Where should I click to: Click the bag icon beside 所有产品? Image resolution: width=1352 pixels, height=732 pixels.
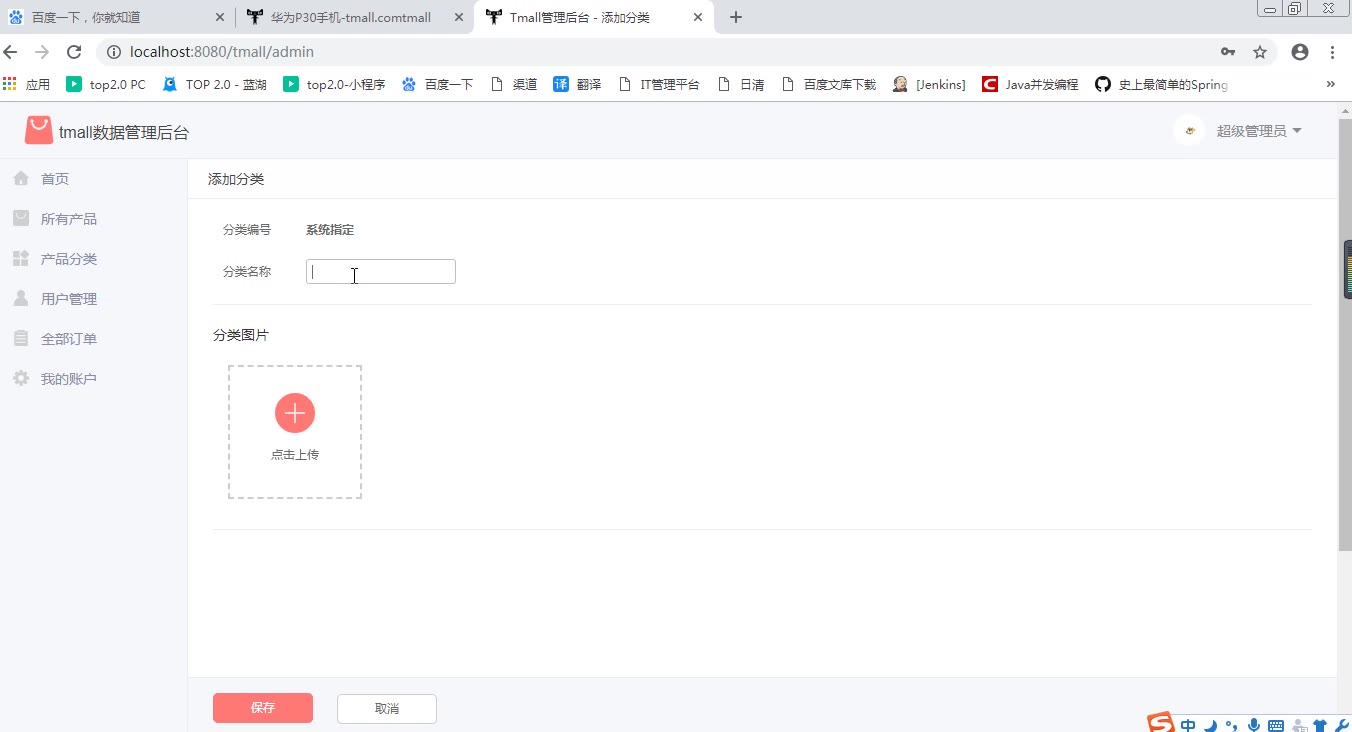(21, 218)
